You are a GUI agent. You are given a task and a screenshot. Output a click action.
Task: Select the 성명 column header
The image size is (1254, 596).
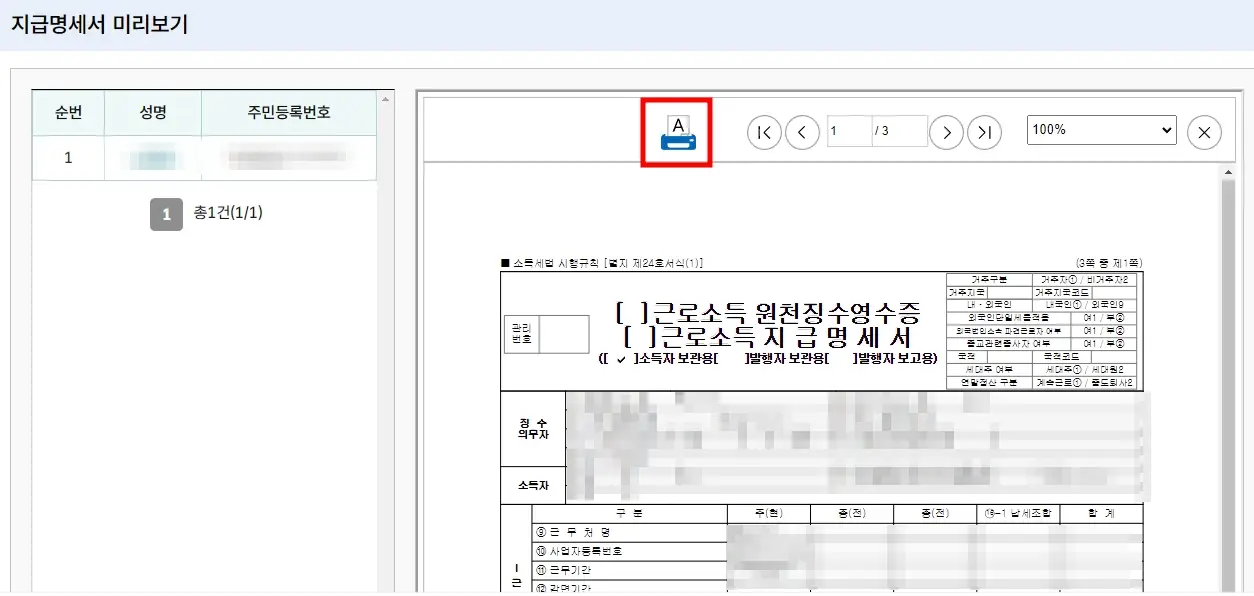[x=152, y=113]
